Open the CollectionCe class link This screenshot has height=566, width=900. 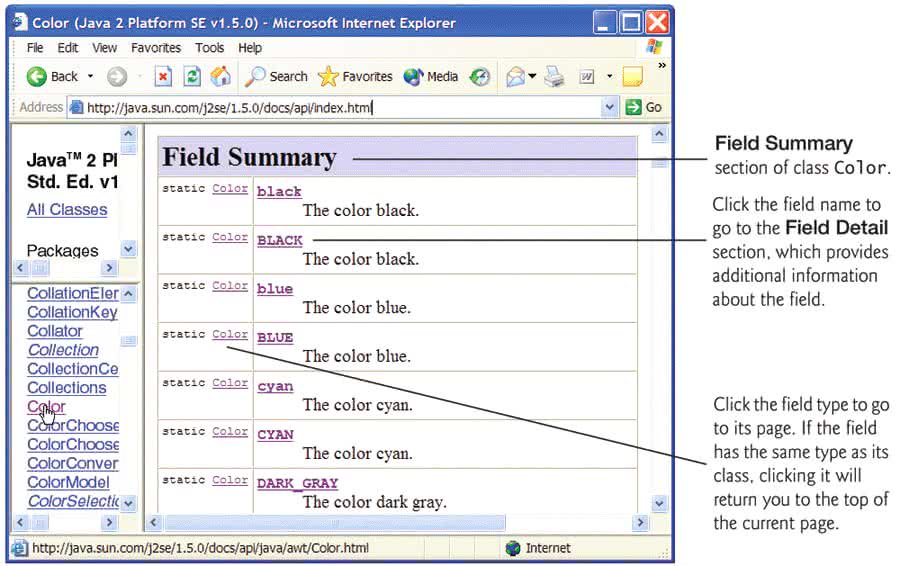73,369
